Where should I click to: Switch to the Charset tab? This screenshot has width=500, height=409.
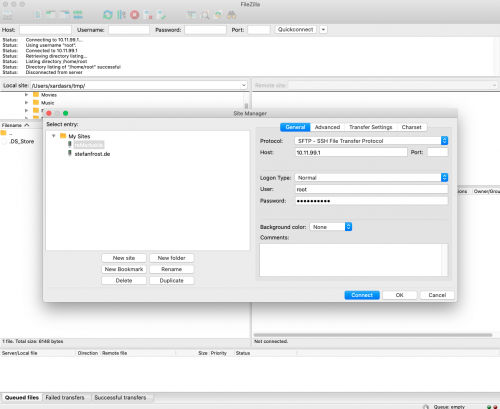(x=411, y=127)
